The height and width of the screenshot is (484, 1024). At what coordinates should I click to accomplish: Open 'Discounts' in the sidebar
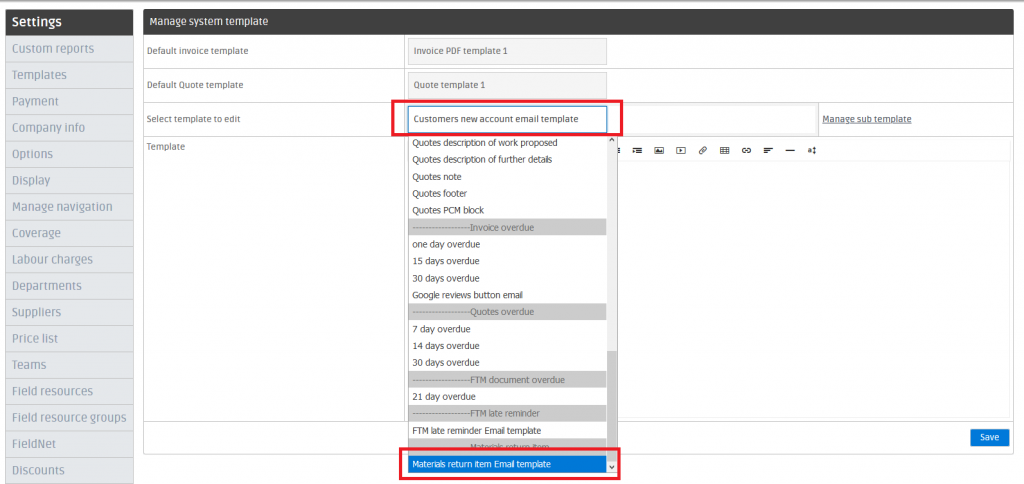tap(69, 470)
